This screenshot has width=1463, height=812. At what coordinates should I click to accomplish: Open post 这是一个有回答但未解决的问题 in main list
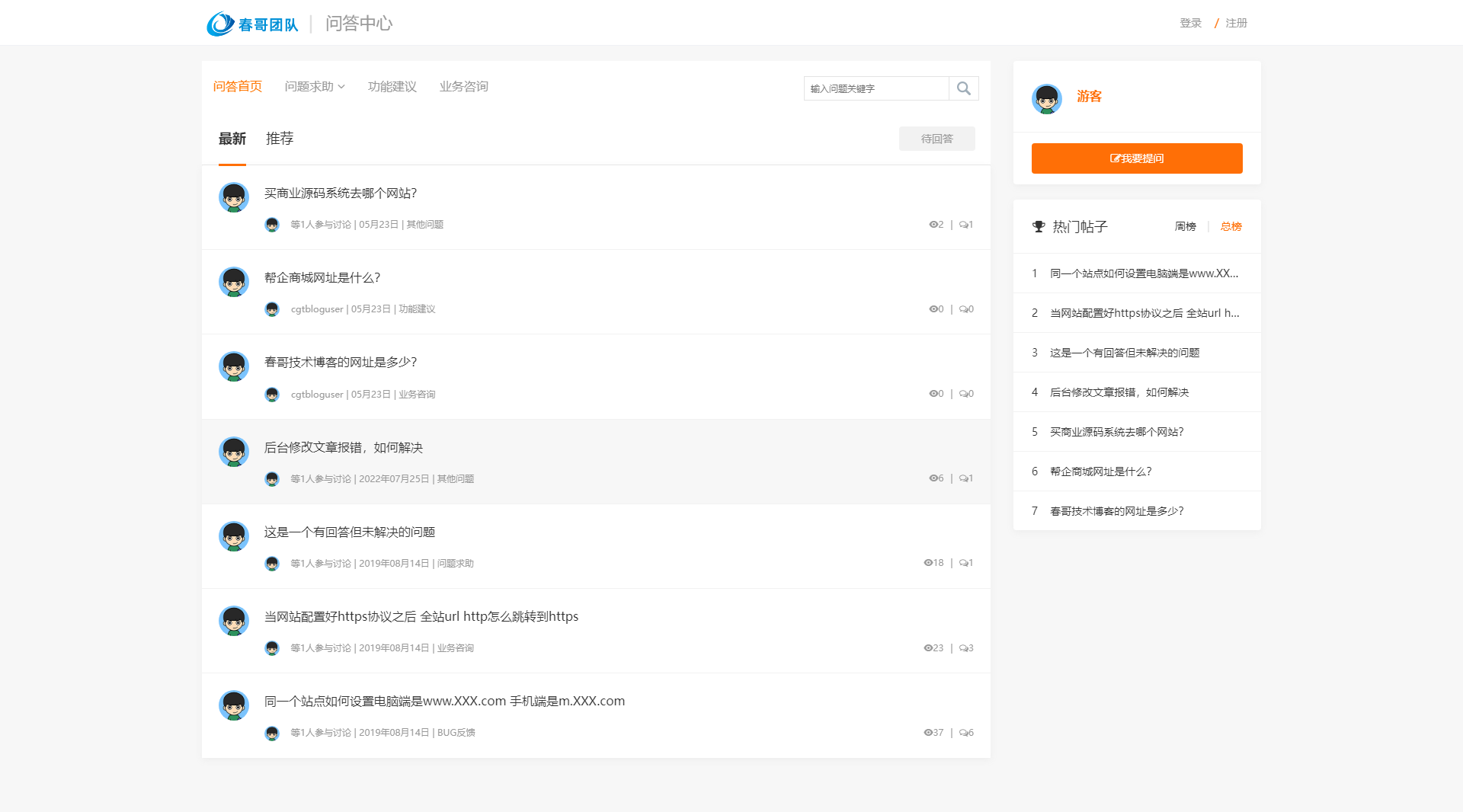click(350, 532)
